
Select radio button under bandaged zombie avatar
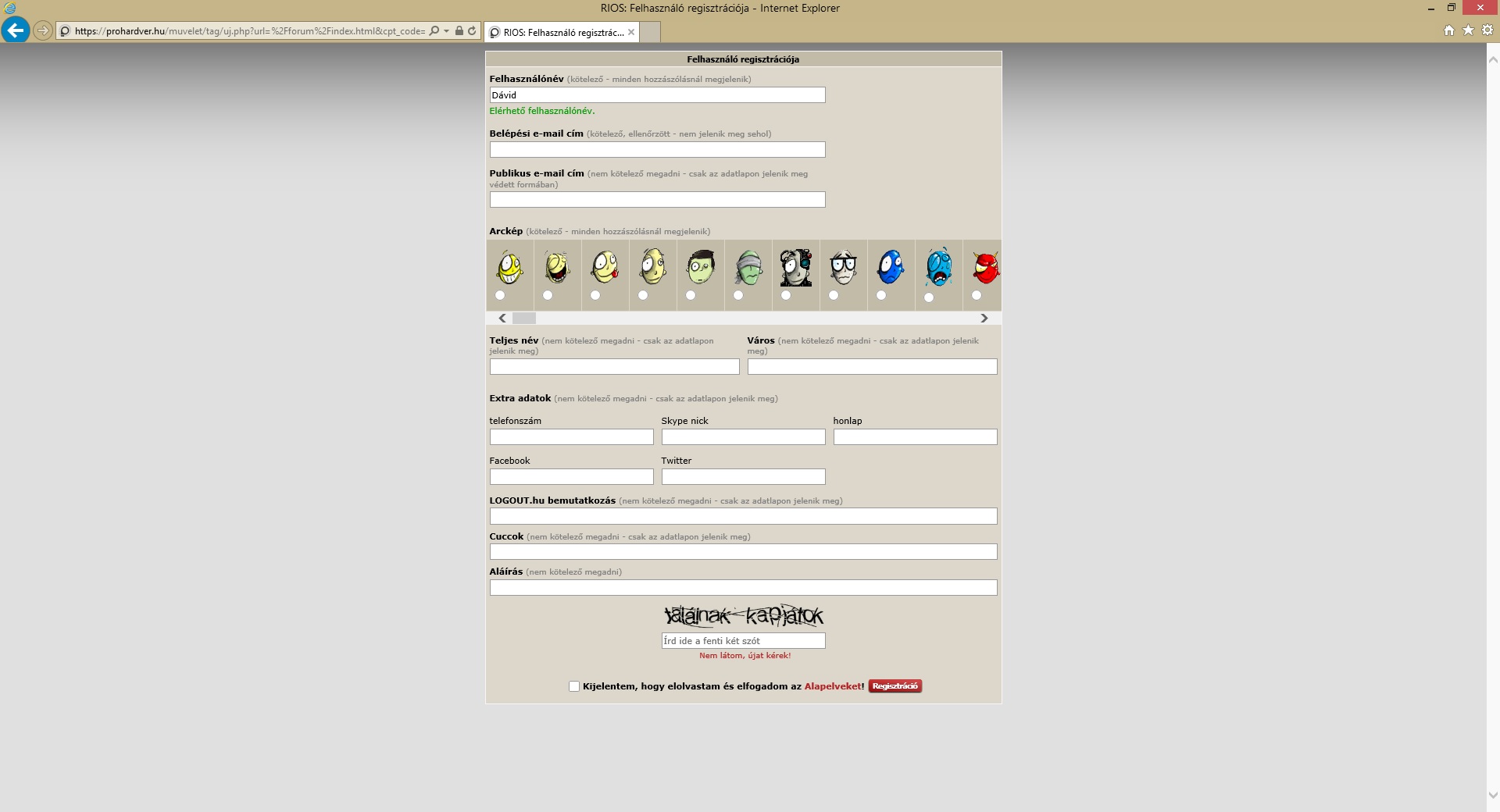738,295
